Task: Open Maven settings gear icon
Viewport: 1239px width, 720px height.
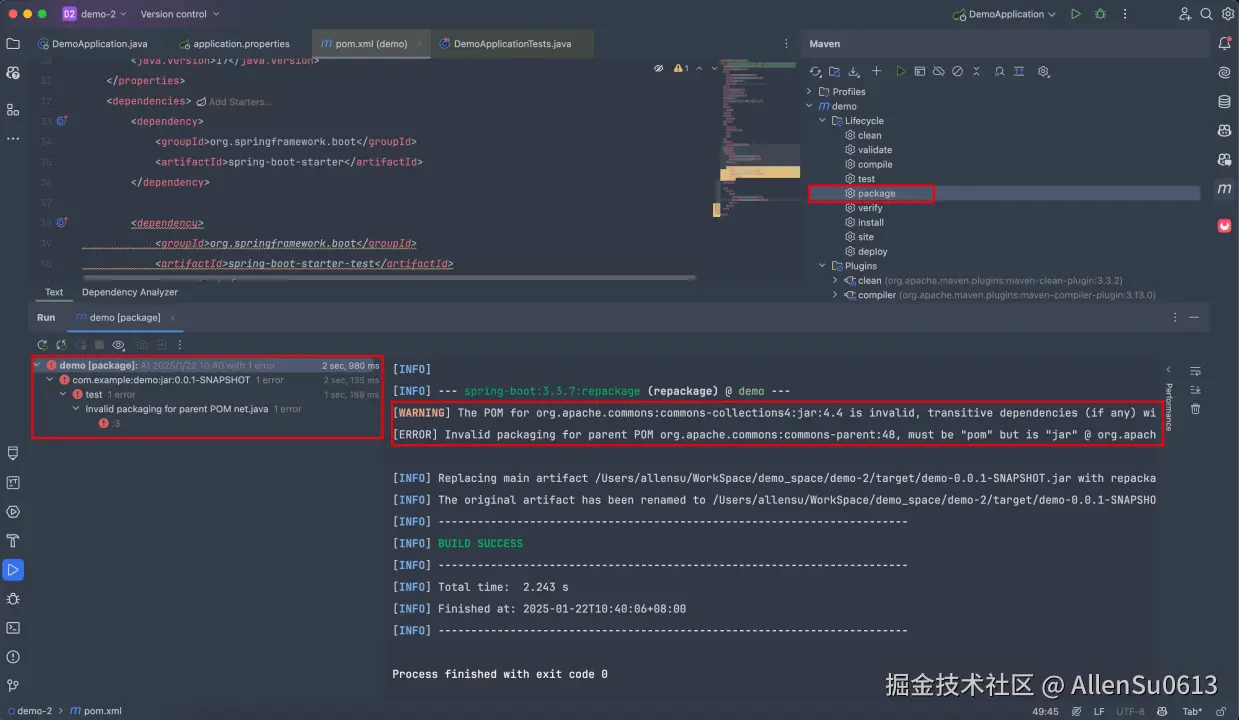Action: point(1043,72)
